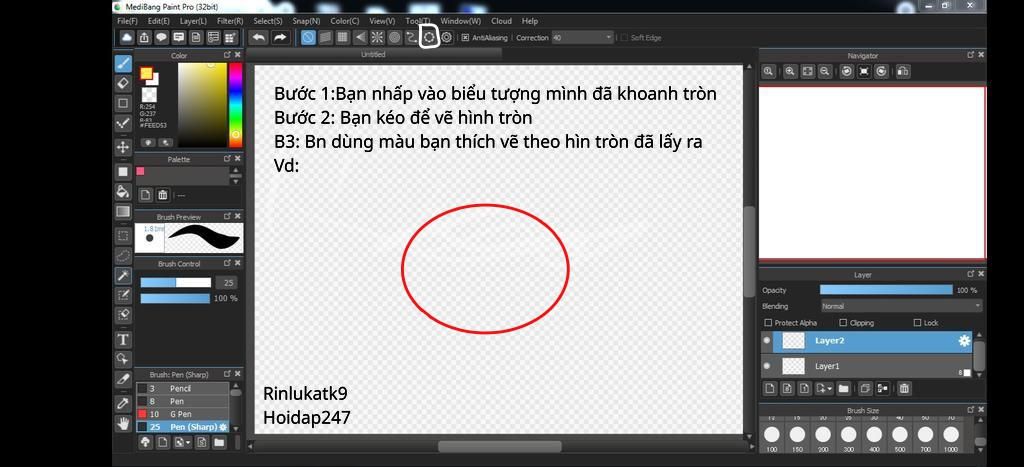Duplicate the layer
The height and width of the screenshot is (467, 1024).
tap(865, 389)
